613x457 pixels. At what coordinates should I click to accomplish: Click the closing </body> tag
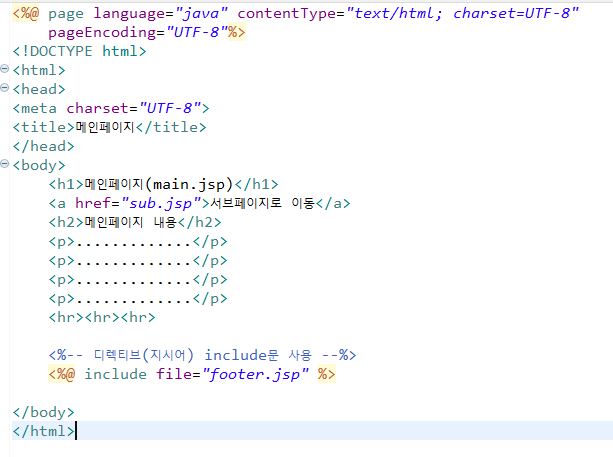click(x=43, y=412)
